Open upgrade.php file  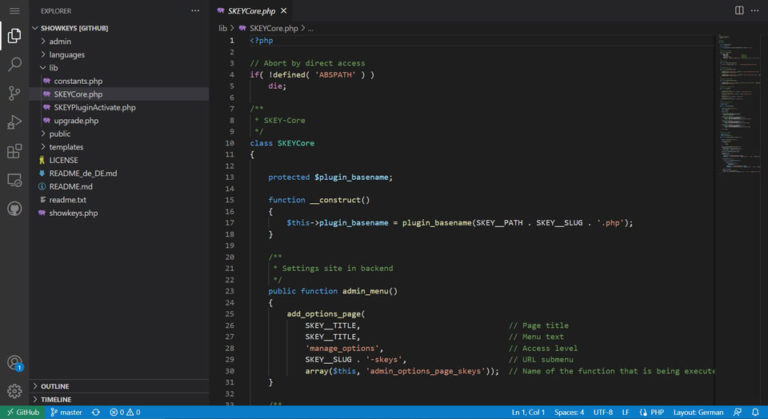pos(120,121)
